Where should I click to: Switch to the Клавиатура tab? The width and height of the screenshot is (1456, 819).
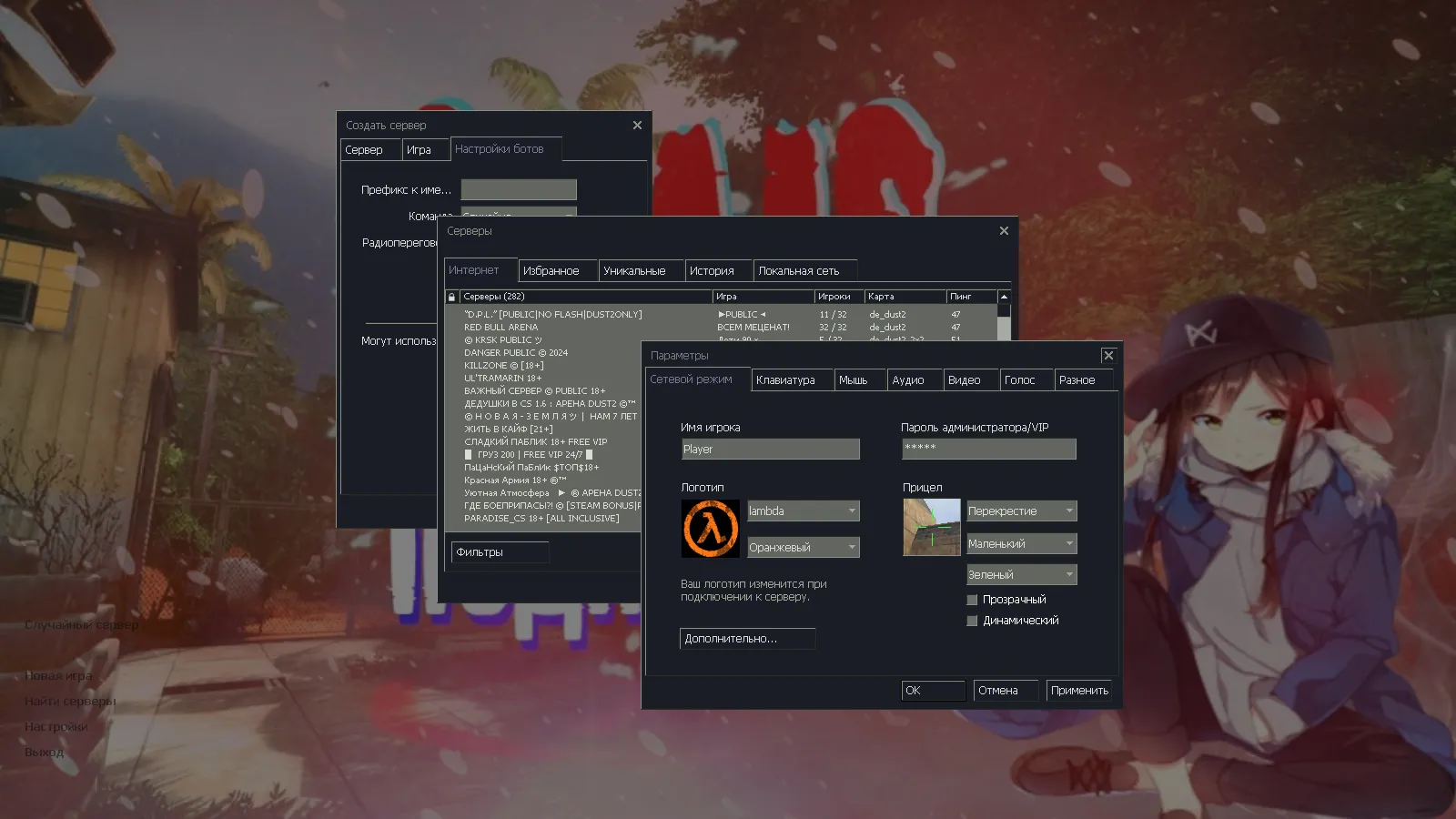pyautogui.click(x=791, y=380)
